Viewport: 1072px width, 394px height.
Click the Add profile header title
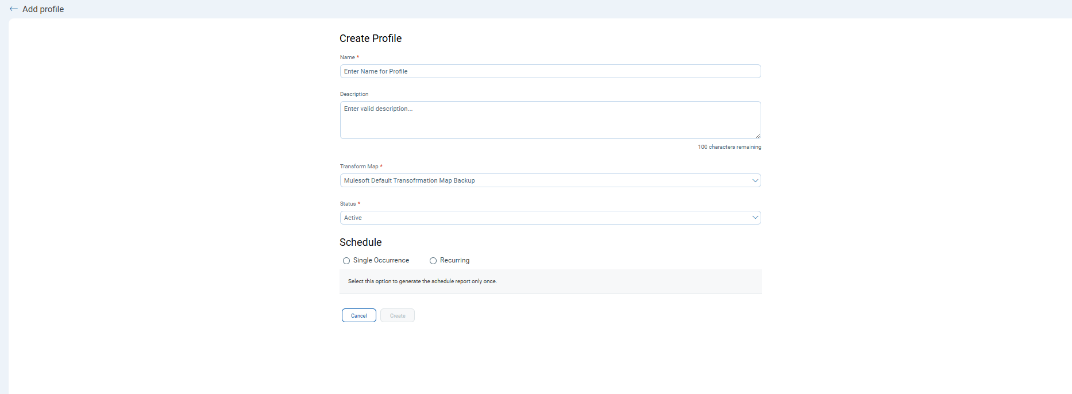pyautogui.click(x=43, y=10)
